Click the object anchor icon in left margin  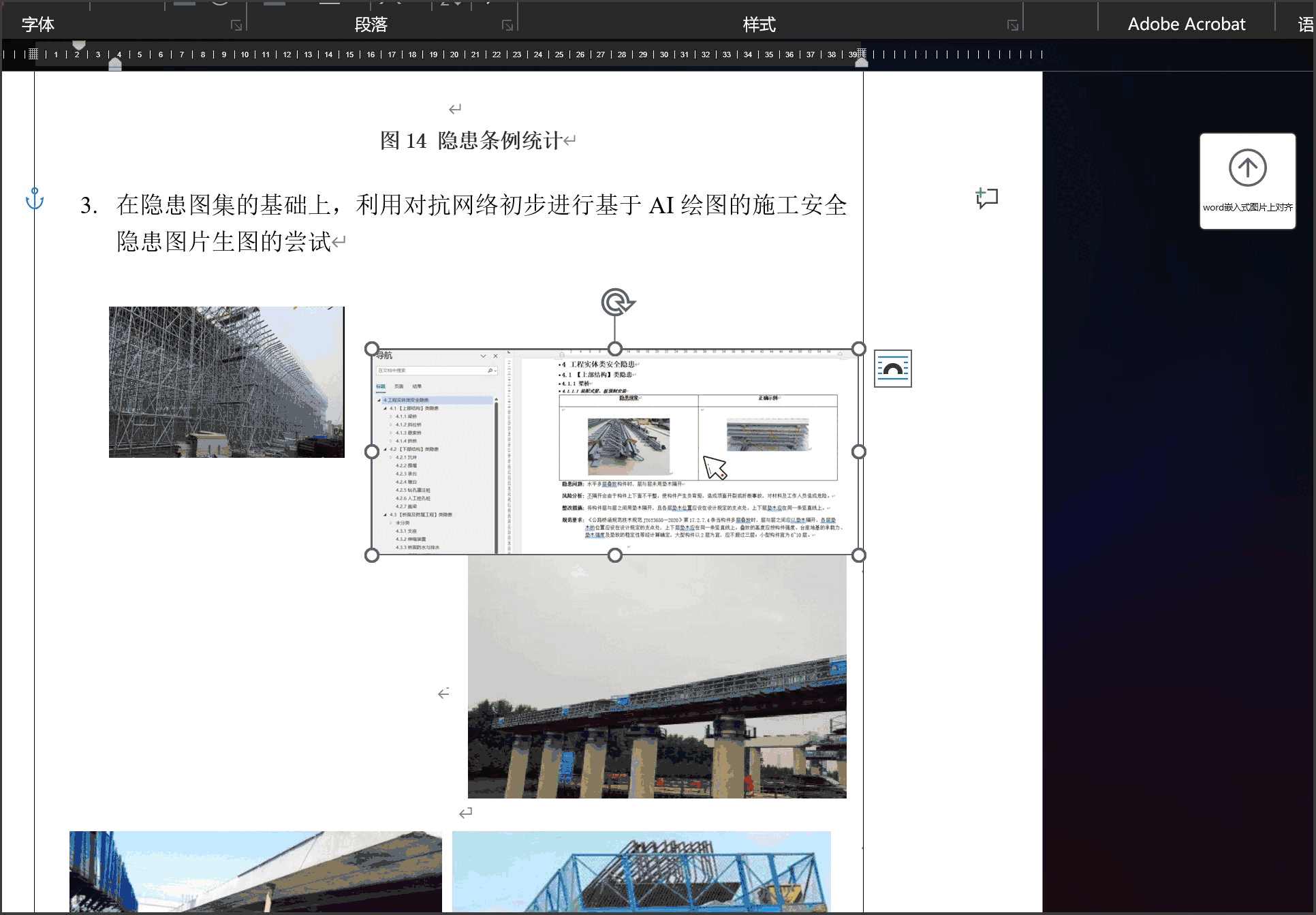[x=35, y=199]
